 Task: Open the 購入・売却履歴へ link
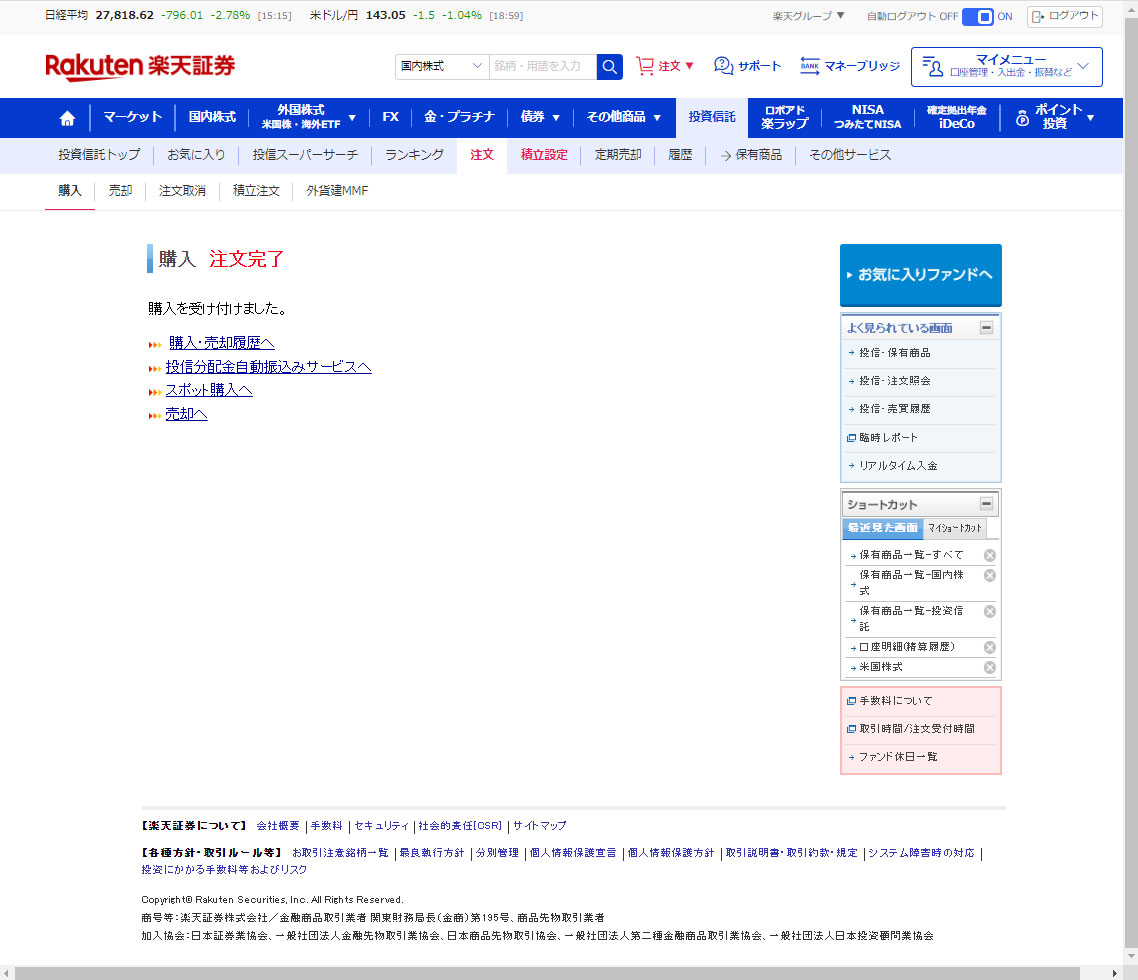coord(221,343)
